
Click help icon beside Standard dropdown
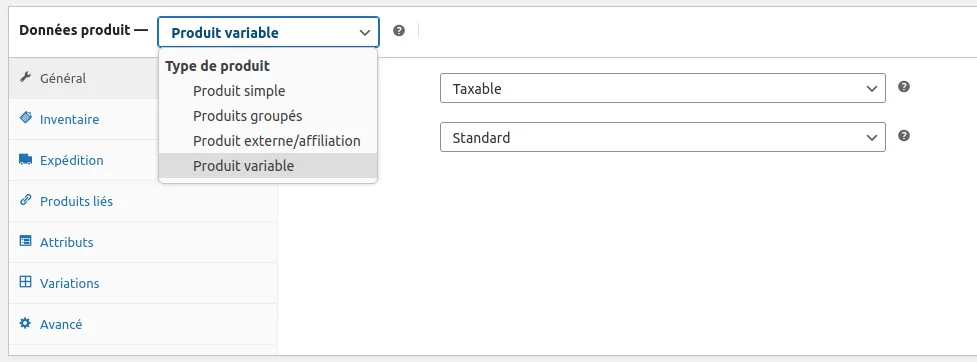click(904, 136)
